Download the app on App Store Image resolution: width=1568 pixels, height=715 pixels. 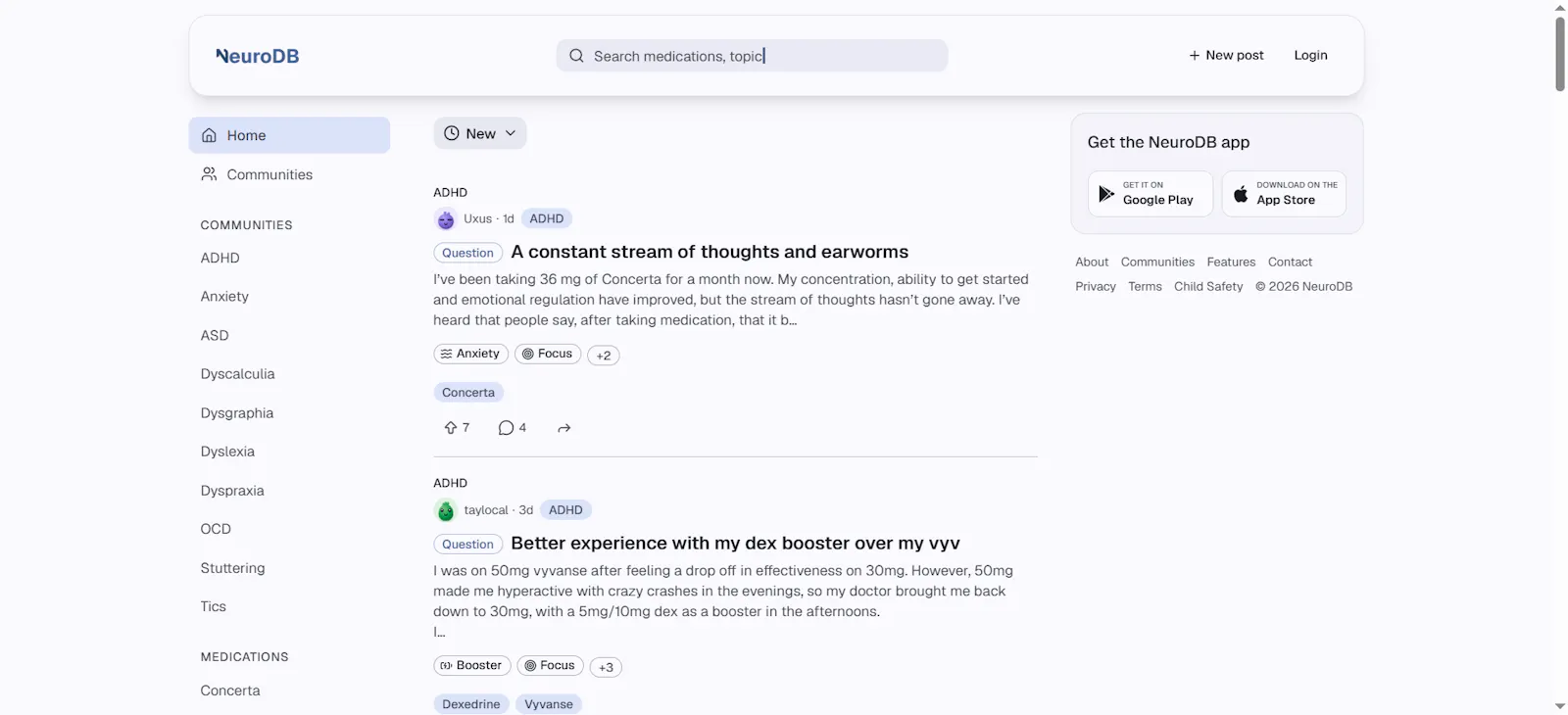click(x=1284, y=193)
